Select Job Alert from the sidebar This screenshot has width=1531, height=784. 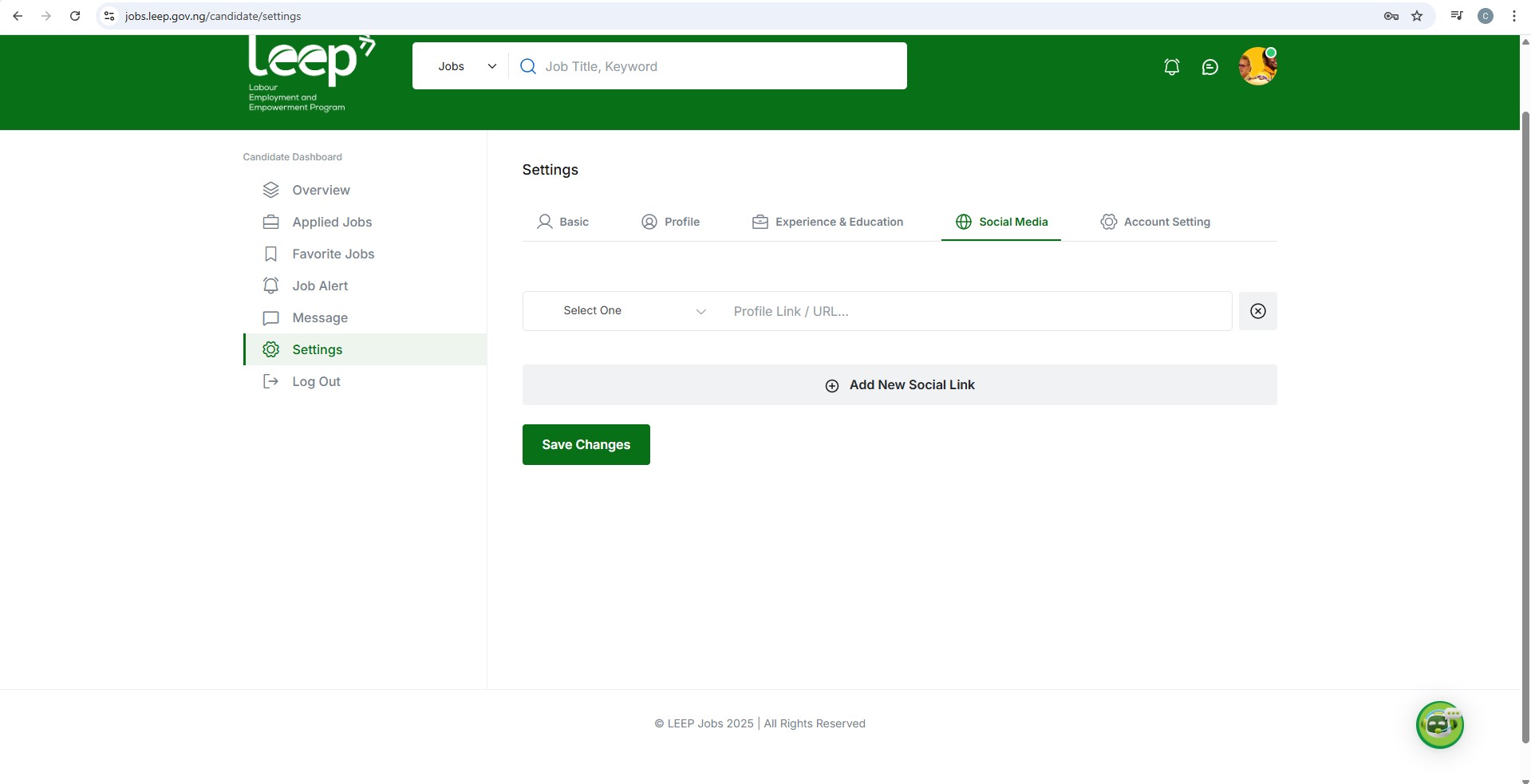tap(320, 286)
